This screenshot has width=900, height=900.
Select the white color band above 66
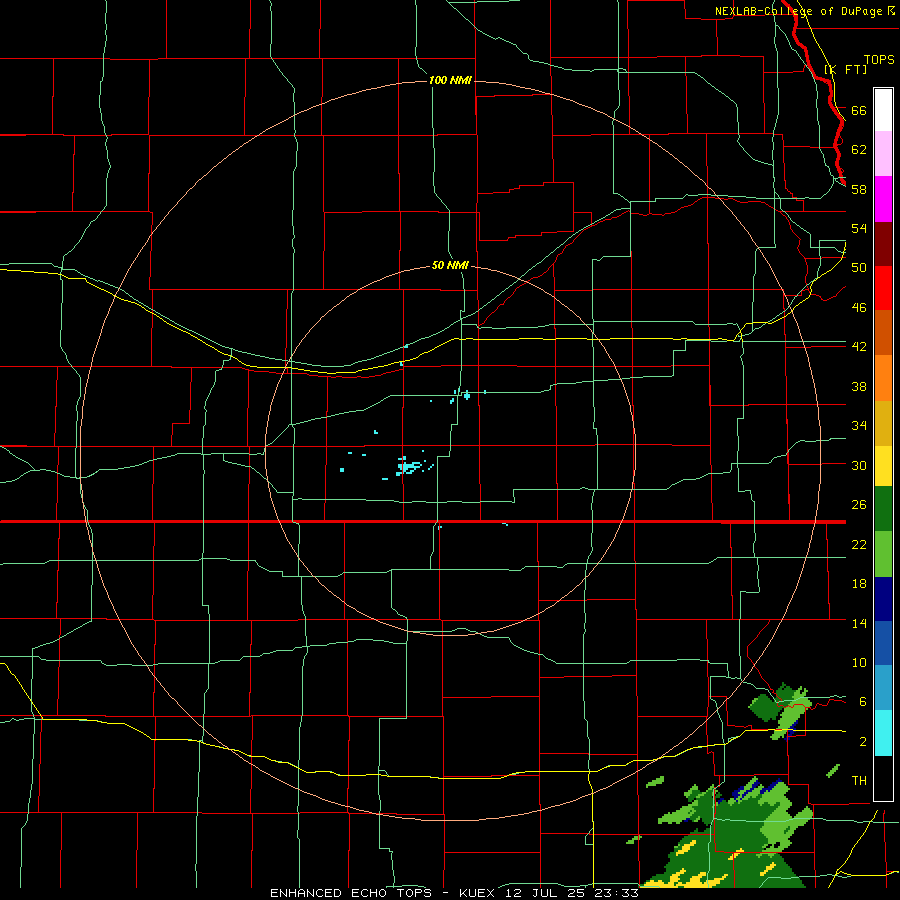(883, 110)
